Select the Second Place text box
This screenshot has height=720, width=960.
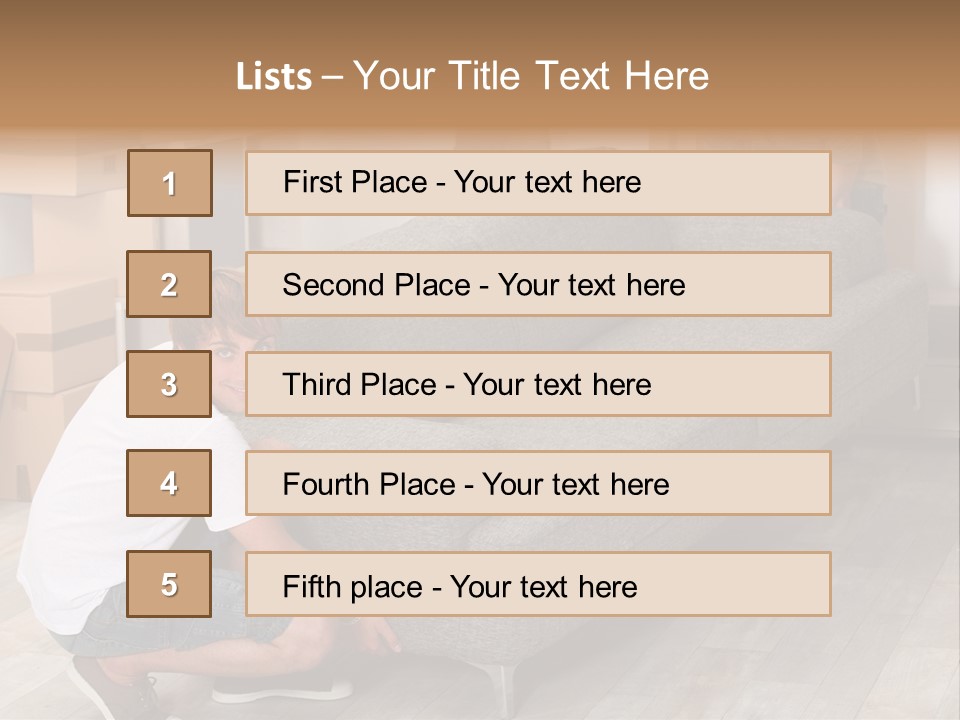coord(538,284)
